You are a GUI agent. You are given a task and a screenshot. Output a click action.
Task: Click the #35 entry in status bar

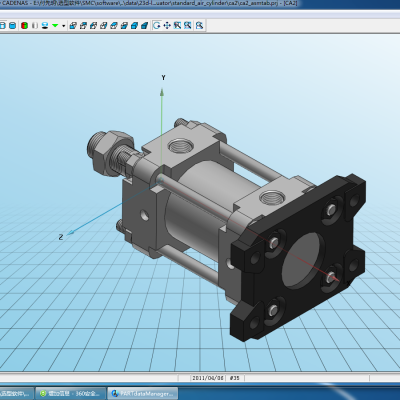[x=235, y=378]
